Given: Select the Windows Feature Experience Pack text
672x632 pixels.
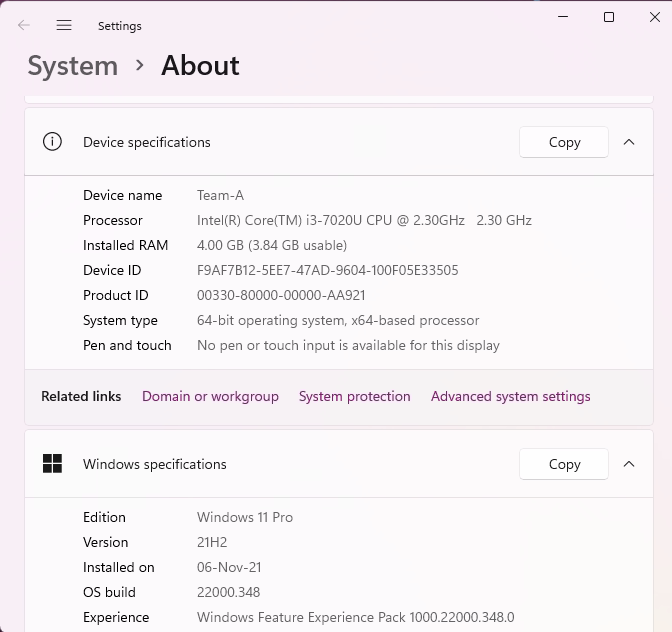Looking at the screenshot, I should 355,617.
